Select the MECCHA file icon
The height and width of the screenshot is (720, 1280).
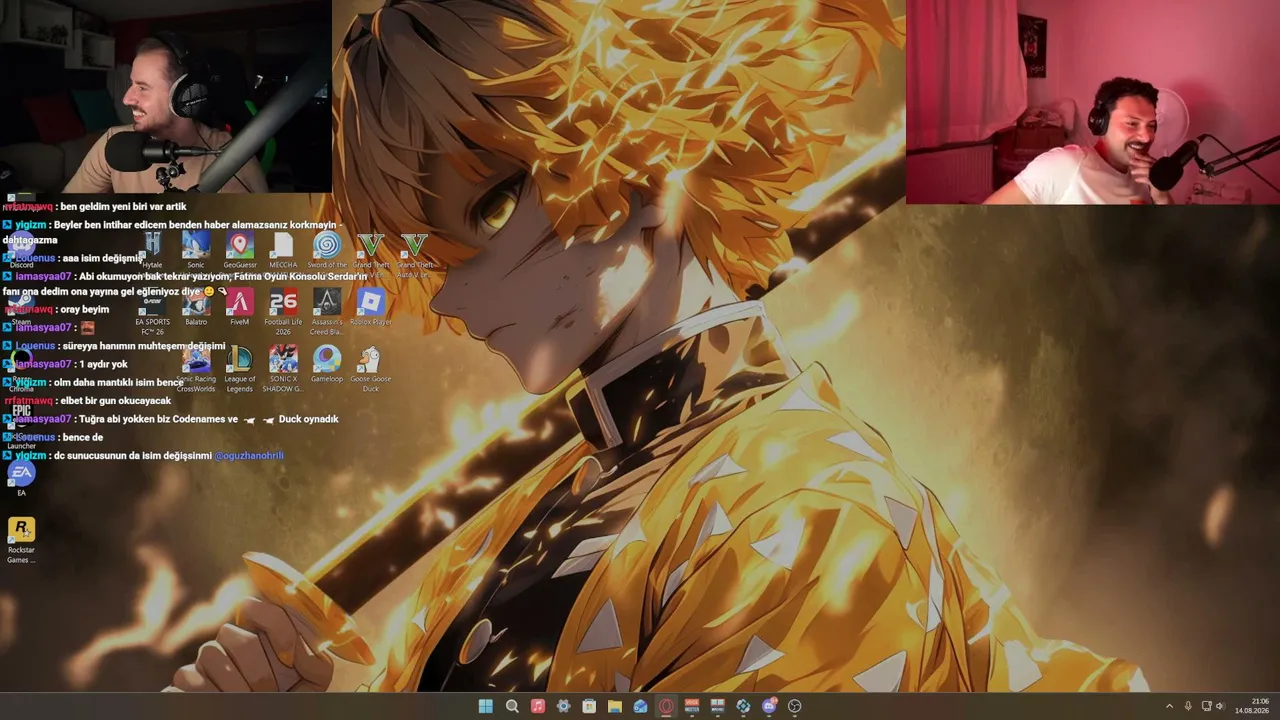coord(283,250)
